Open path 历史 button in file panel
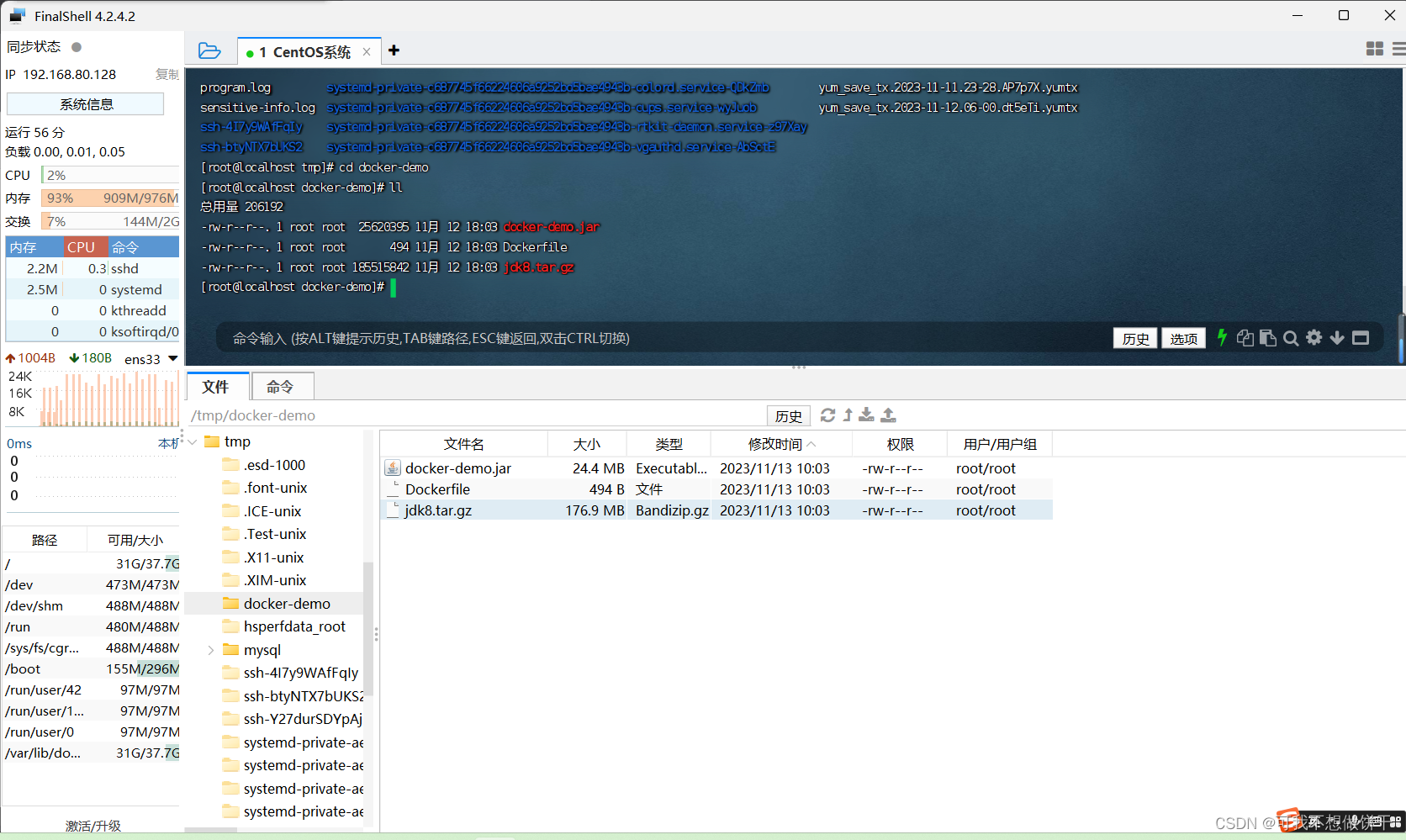 point(789,415)
